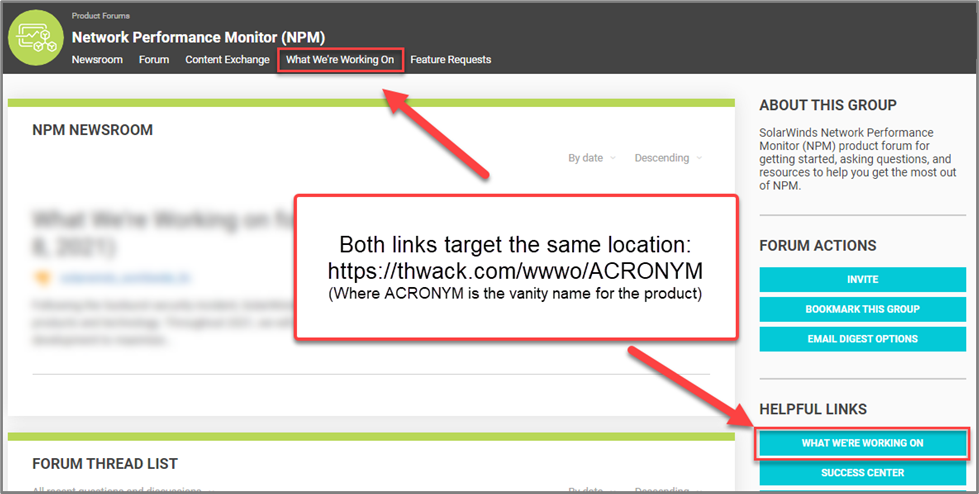Click the Success Center button
The height and width of the screenshot is (494, 979).
(862, 473)
